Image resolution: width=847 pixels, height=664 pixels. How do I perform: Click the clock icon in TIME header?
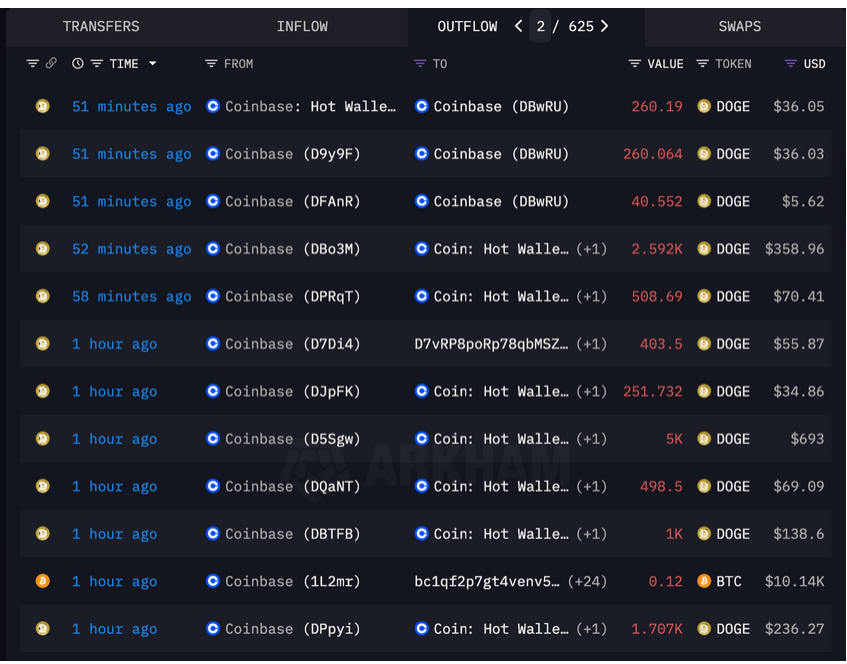tap(78, 64)
